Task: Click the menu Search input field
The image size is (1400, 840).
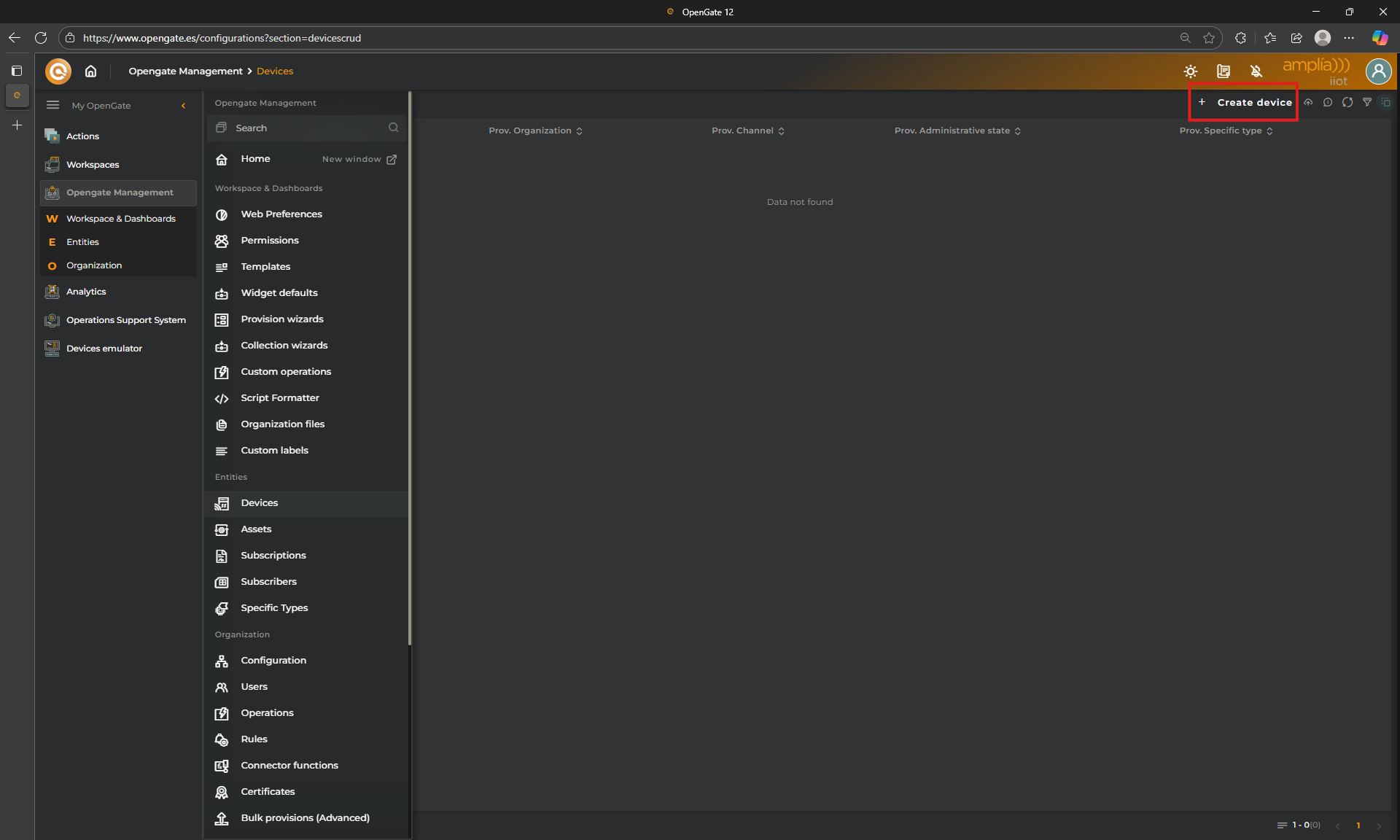Action: tap(306, 128)
